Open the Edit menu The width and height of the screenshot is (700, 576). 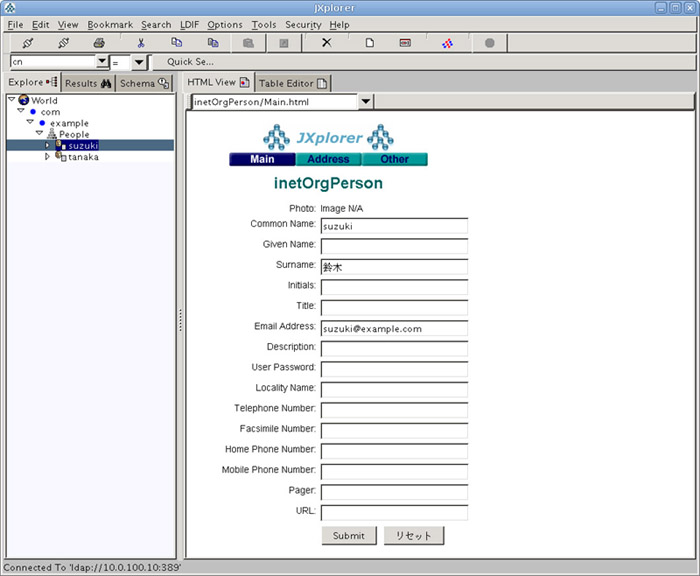point(41,25)
